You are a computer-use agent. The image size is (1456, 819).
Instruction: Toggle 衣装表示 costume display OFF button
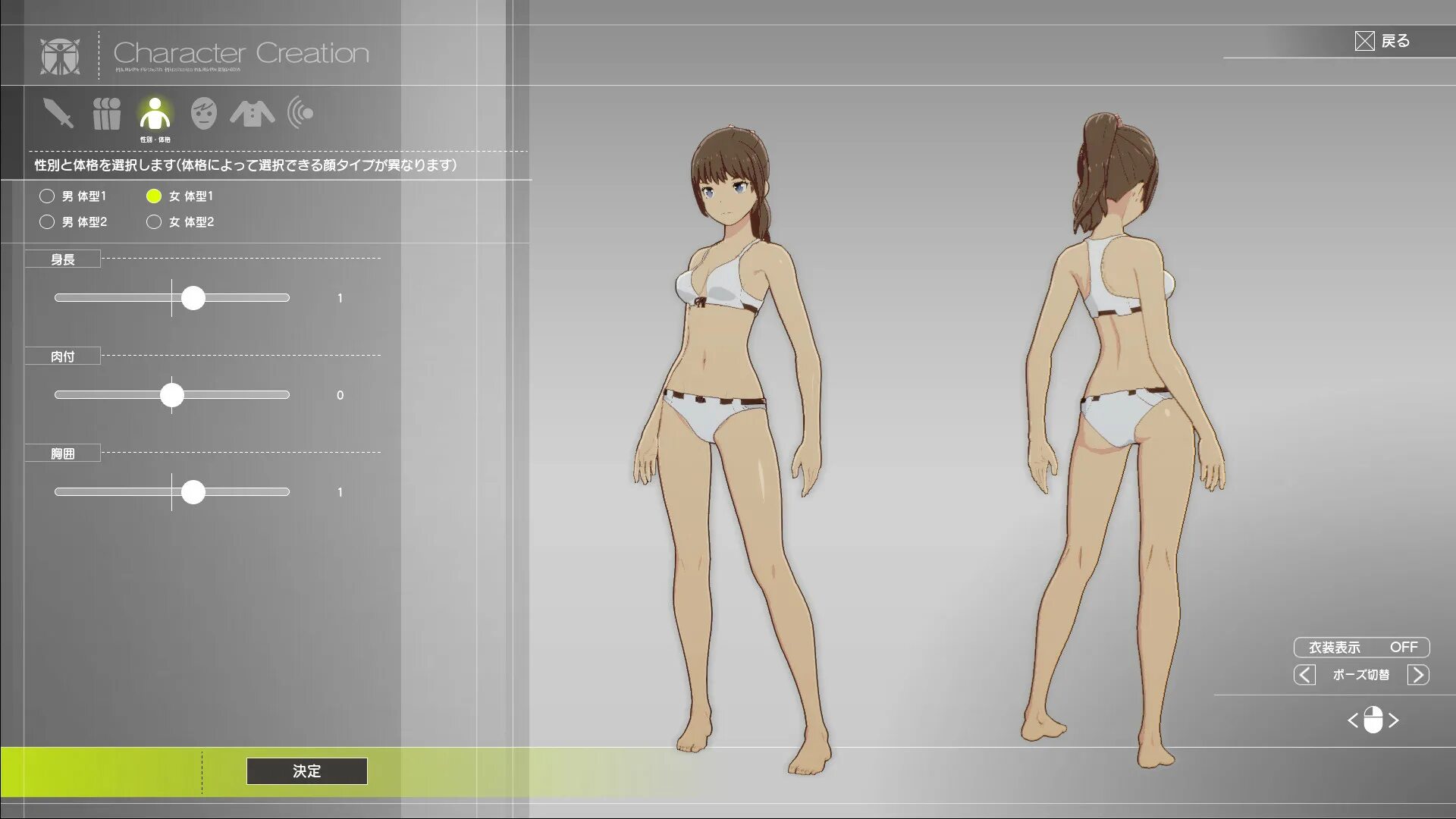point(1361,647)
